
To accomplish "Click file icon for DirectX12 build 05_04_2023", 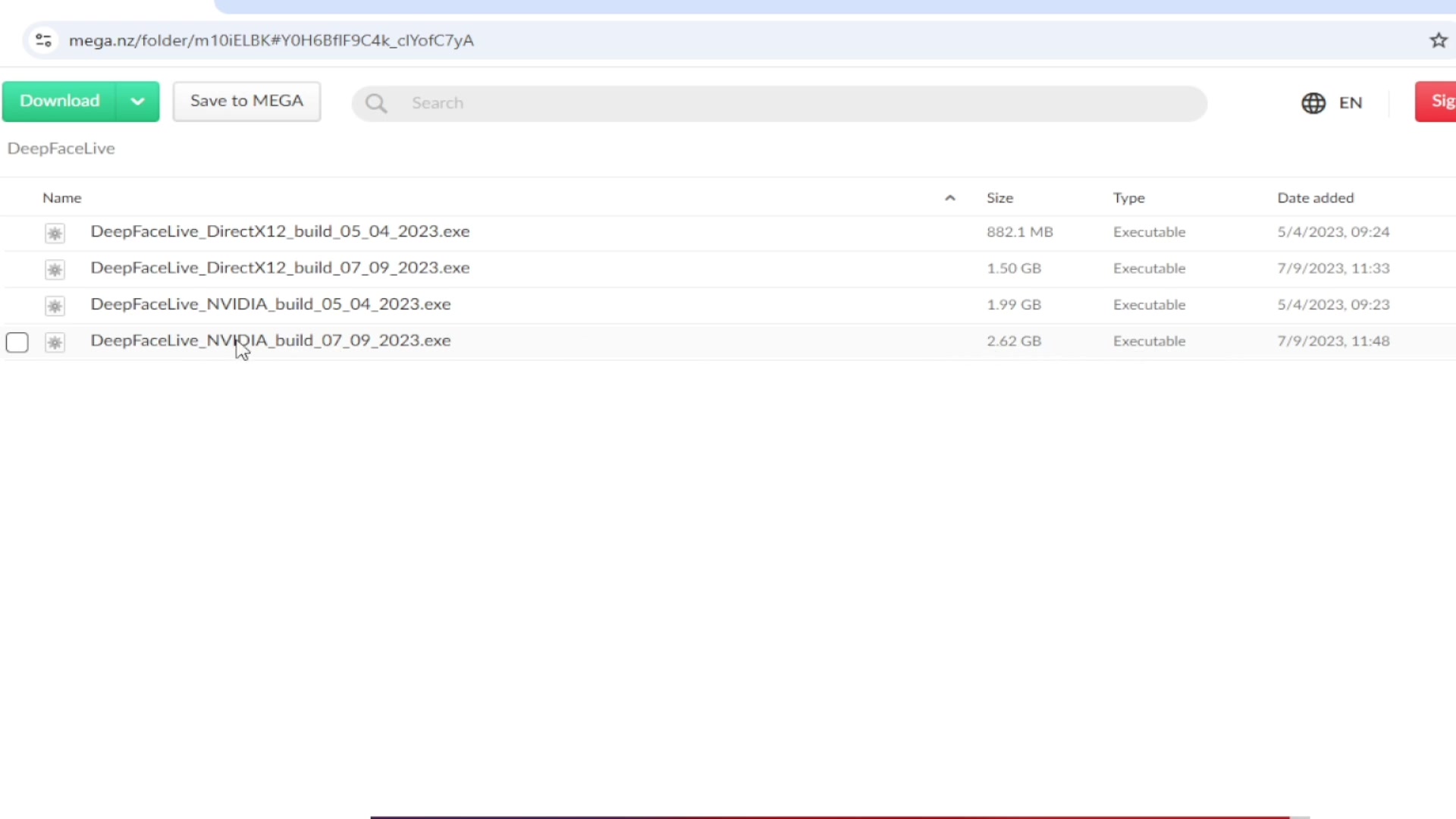I will [x=55, y=233].
